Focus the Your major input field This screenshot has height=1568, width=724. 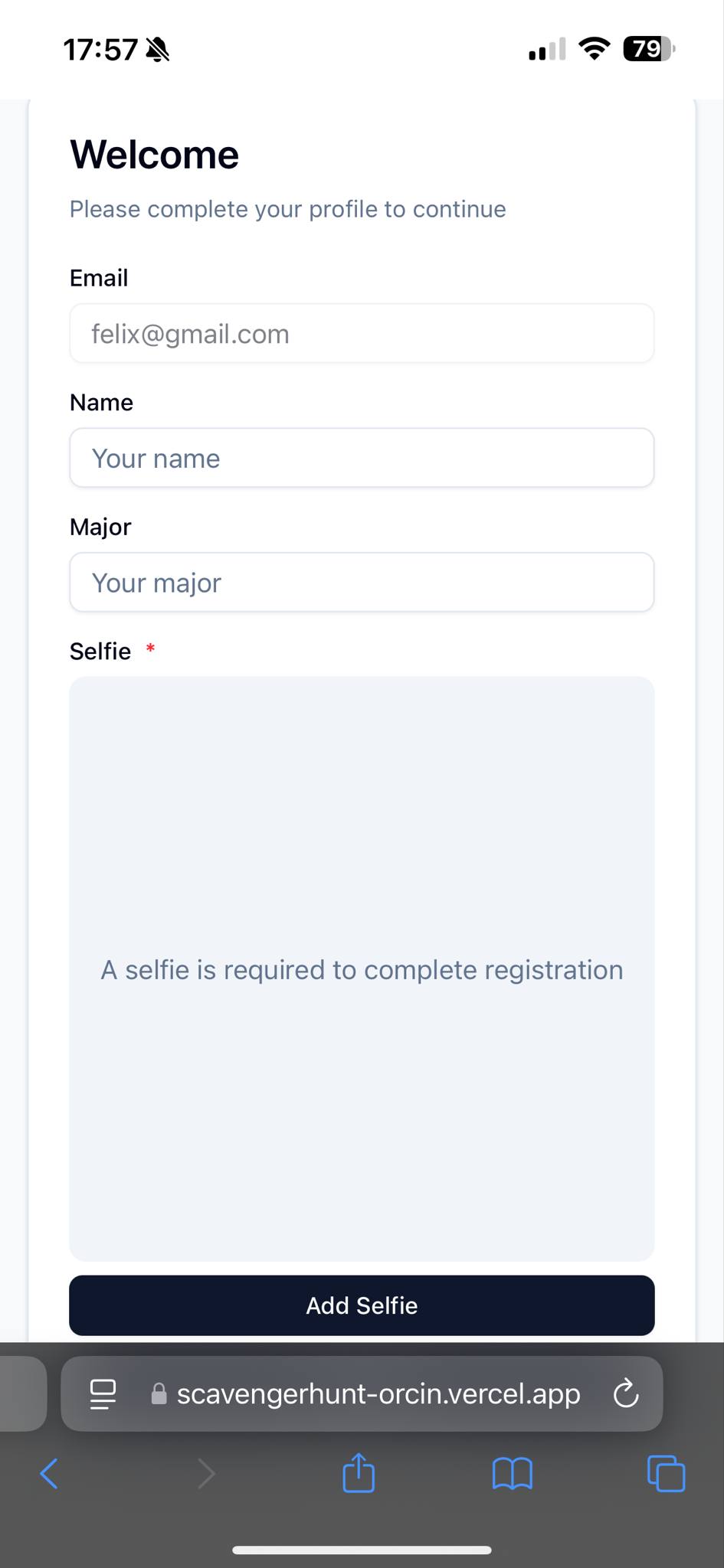click(x=362, y=583)
